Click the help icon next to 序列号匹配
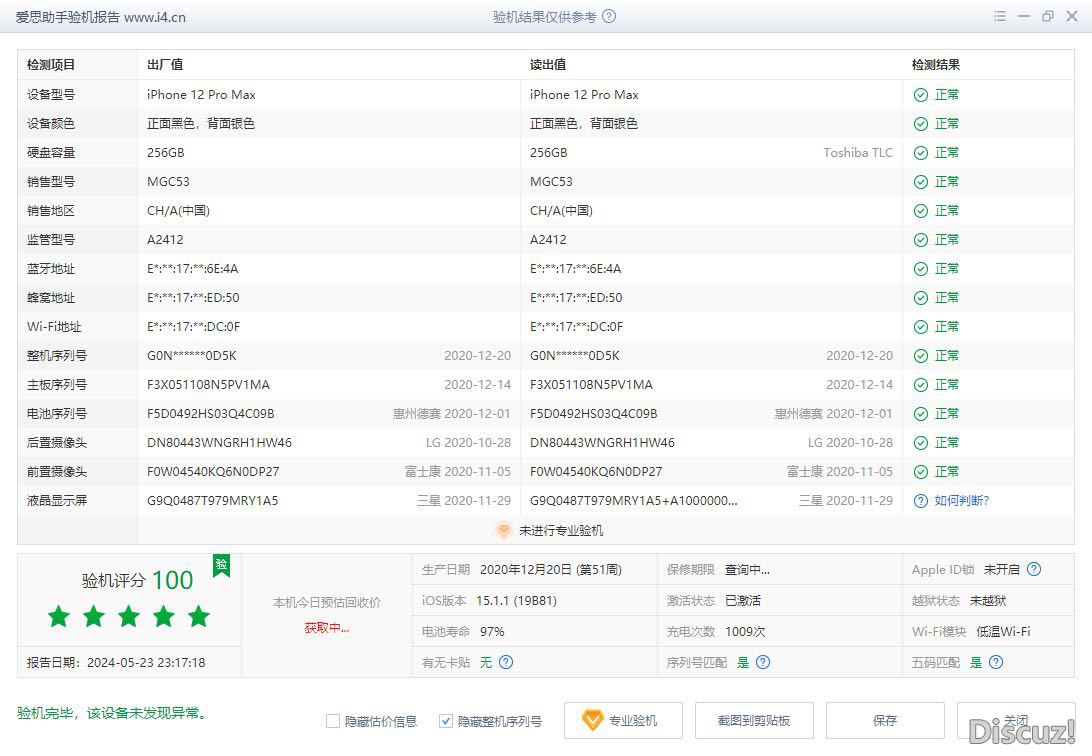 [x=763, y=662]
